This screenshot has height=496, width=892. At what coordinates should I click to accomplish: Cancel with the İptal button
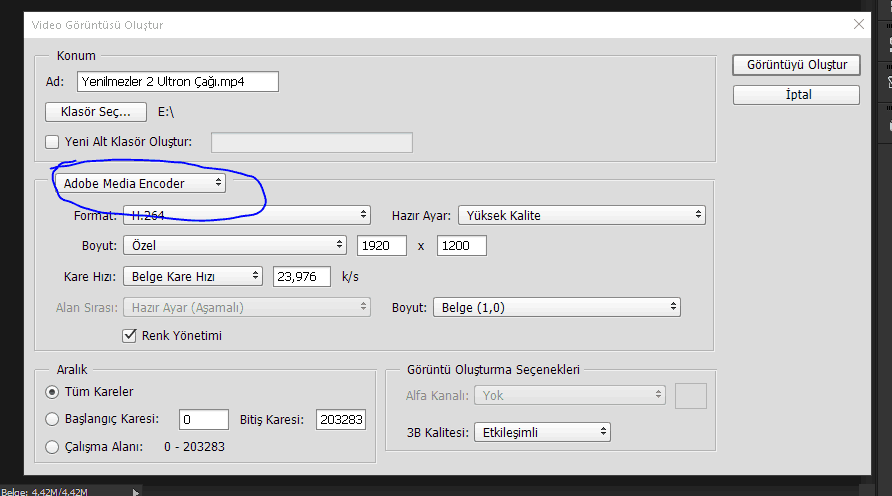point(796,95)
